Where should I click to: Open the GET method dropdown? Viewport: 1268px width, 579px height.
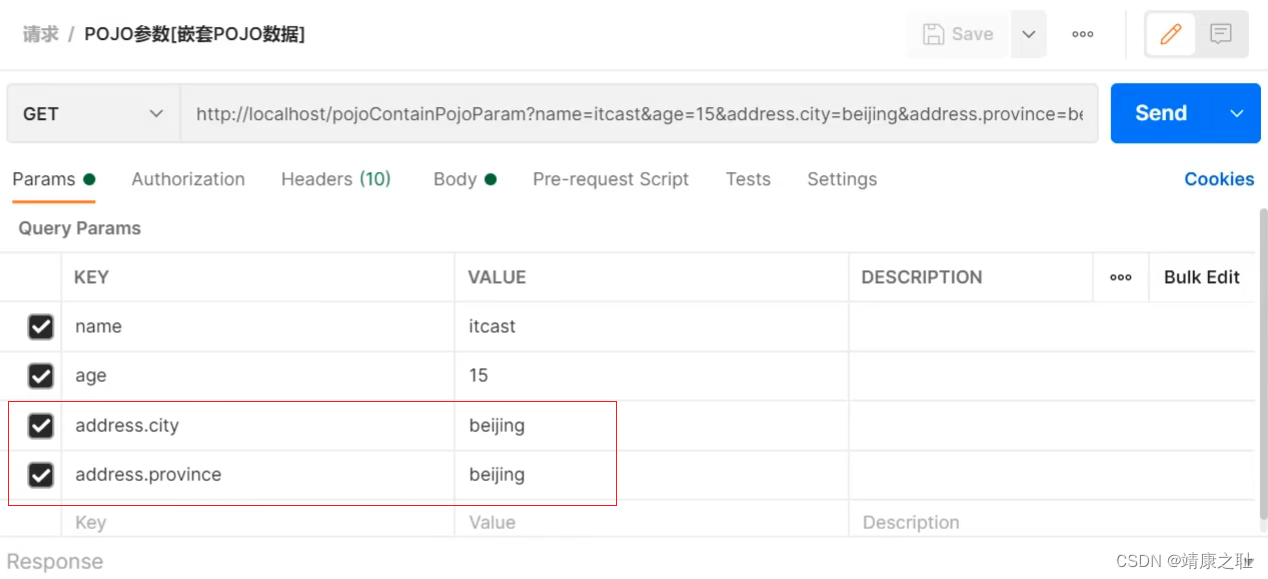tap(93, 114)
